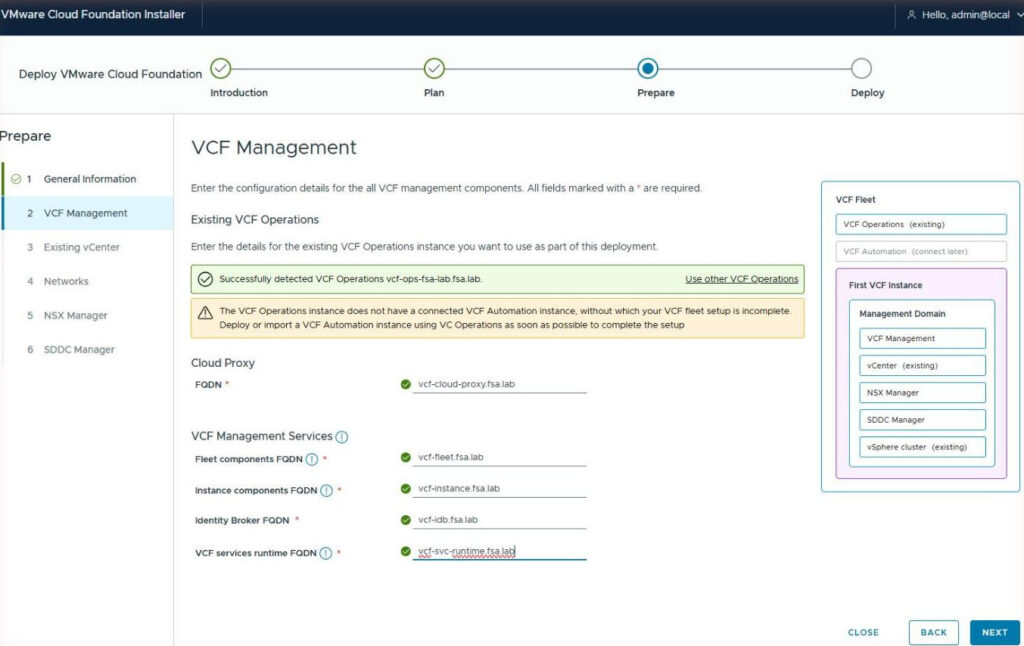Click the success checkmark icon in green banner
The image size is (1024, 646).
coord(205,279)
